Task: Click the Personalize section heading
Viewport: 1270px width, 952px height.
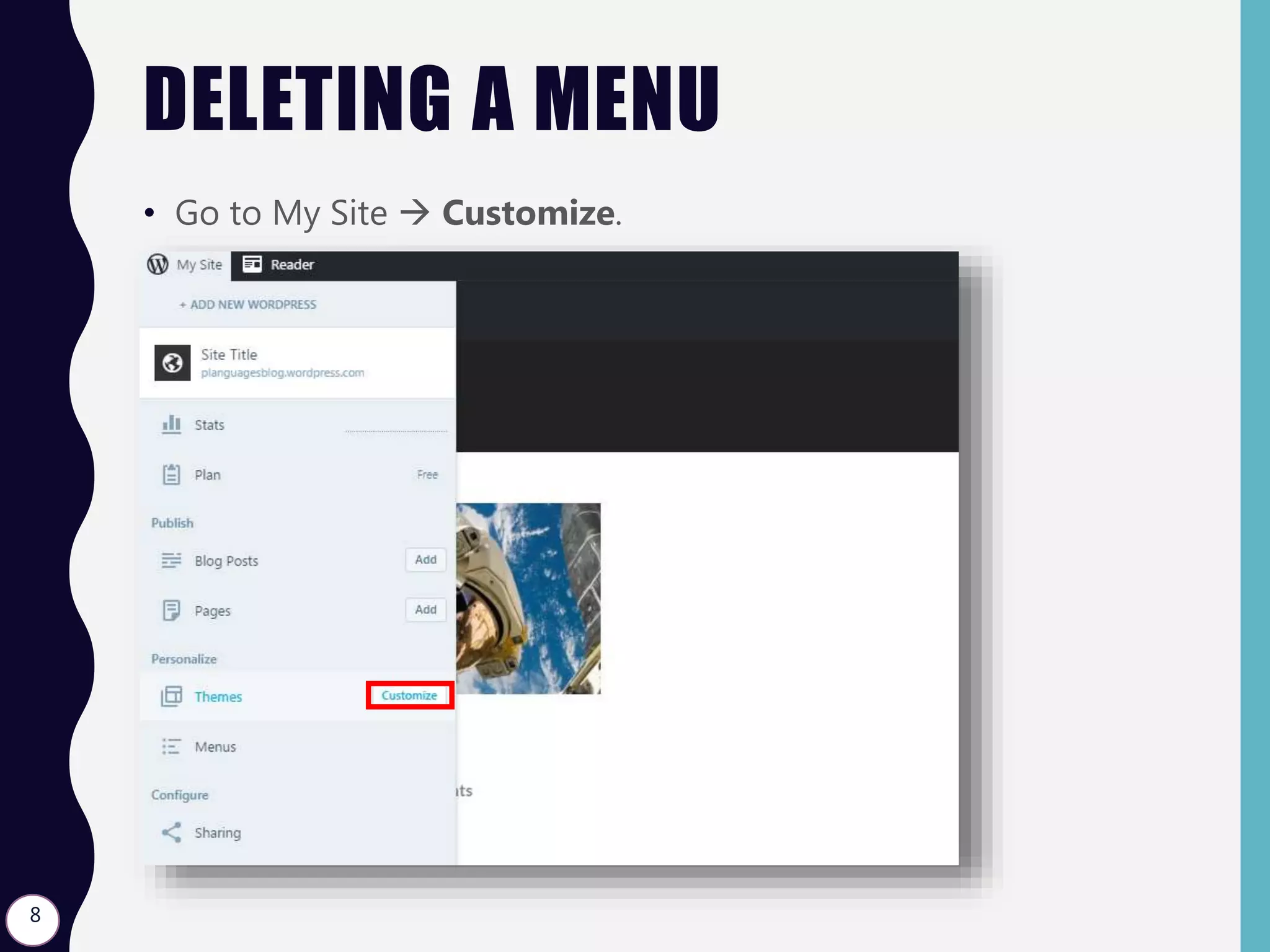Action: [184, 659]
